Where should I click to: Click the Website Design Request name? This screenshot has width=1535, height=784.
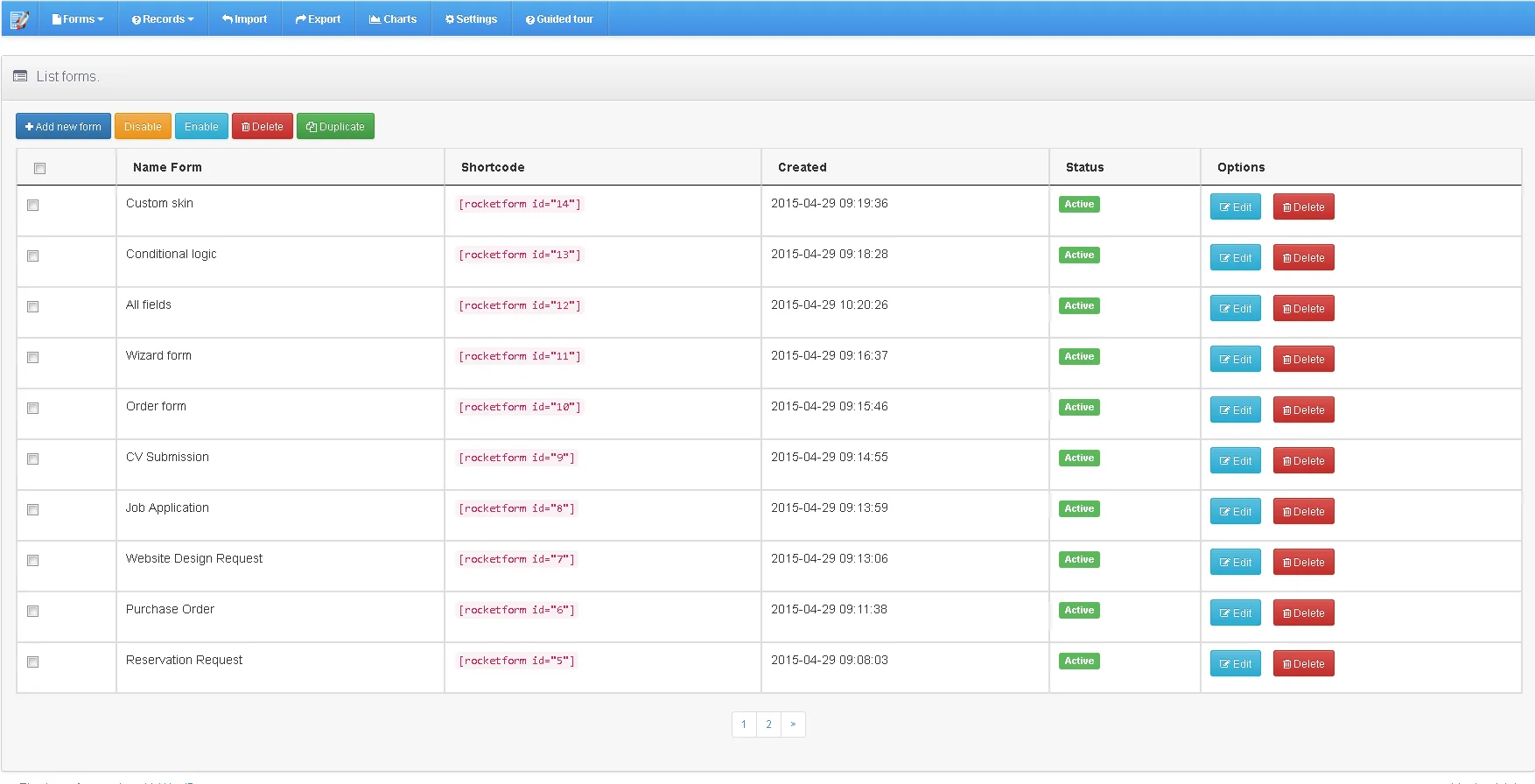click(x=194, y=558)
